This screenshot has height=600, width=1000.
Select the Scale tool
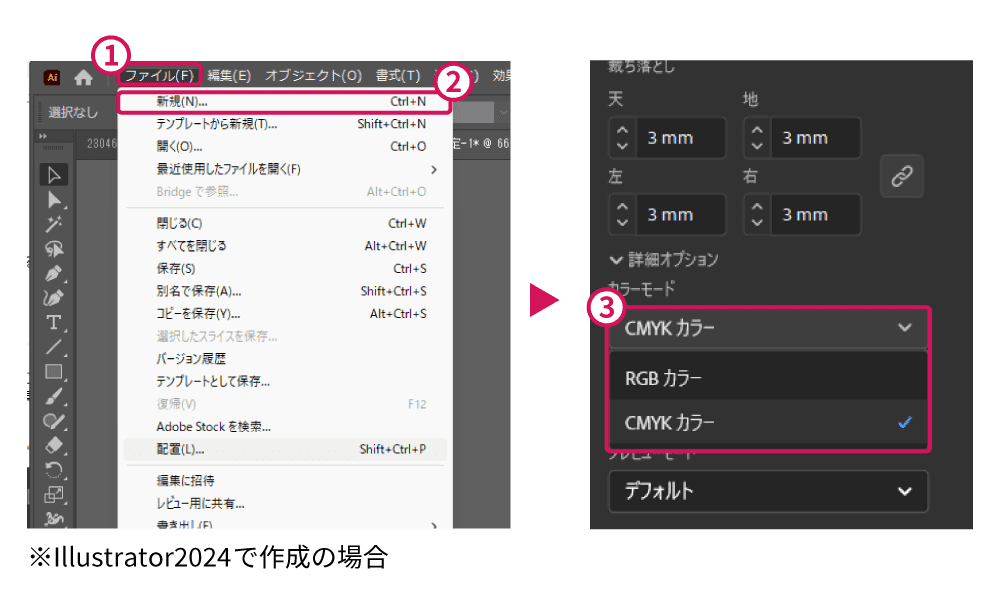point(54,494)
